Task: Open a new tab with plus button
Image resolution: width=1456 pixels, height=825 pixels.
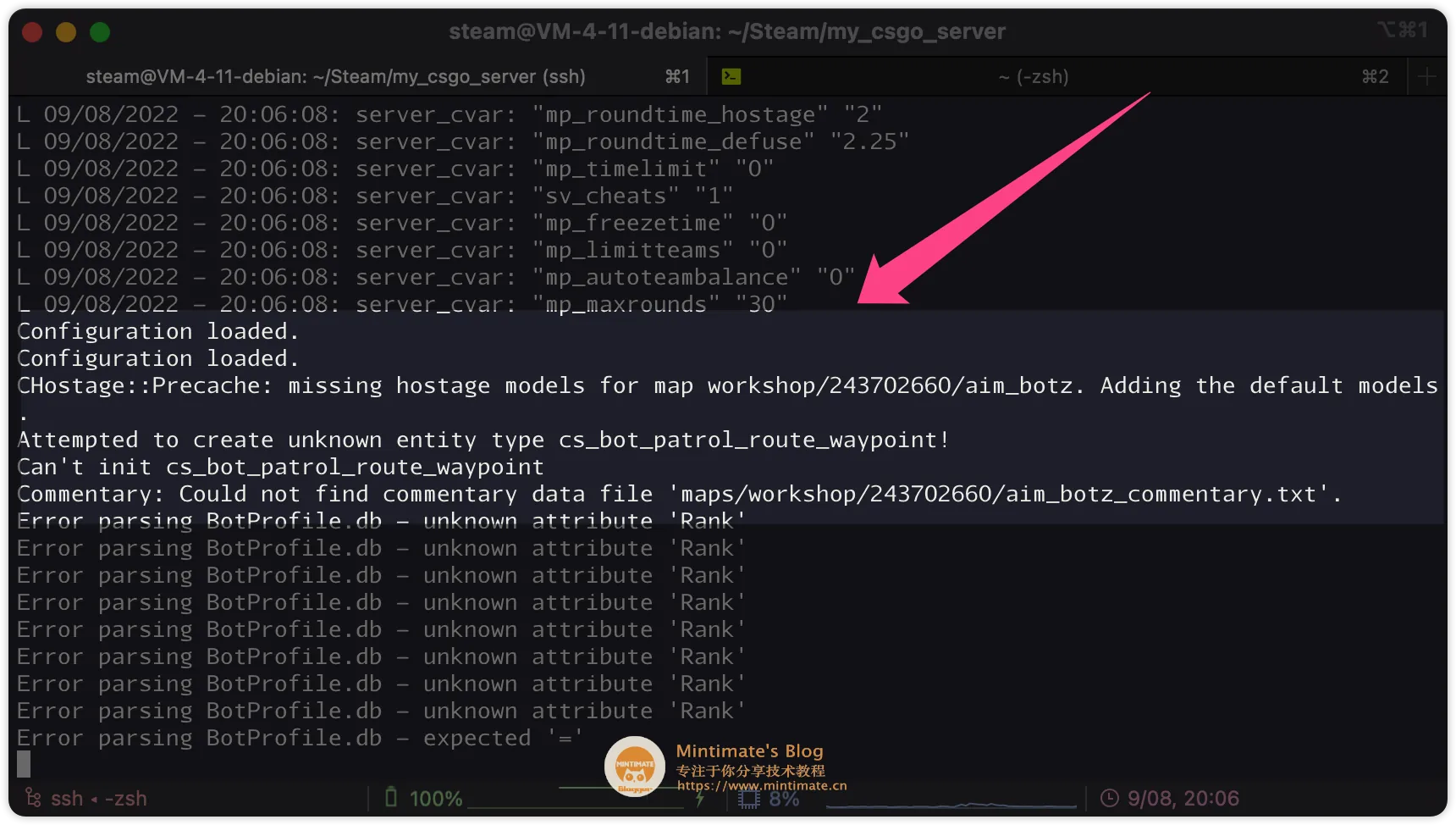Action: click(1427, 76)
